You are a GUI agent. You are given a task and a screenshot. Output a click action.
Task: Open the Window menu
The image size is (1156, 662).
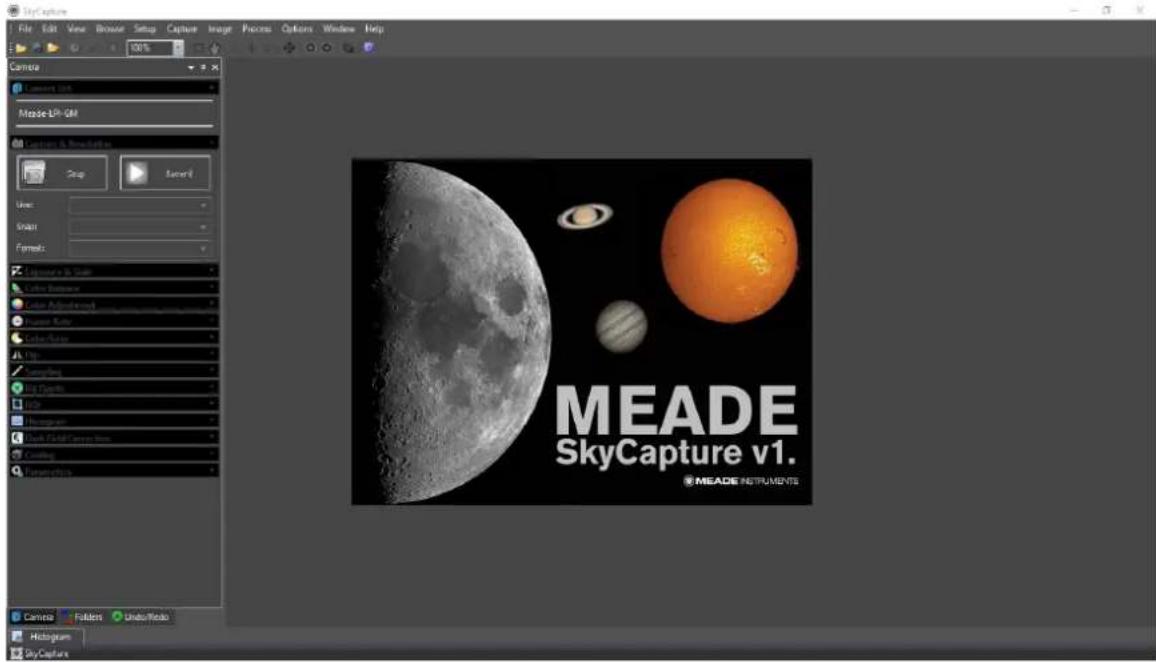click(x=338, y=29)
